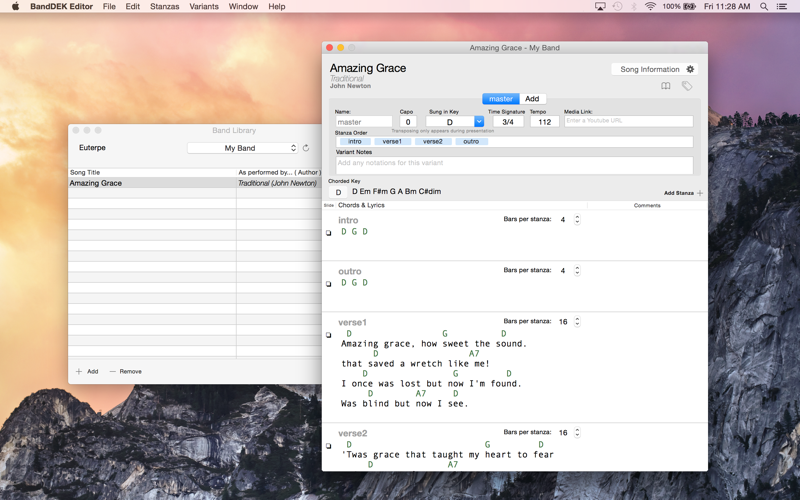Open the Stanzas menu

[x=164, y=6]
